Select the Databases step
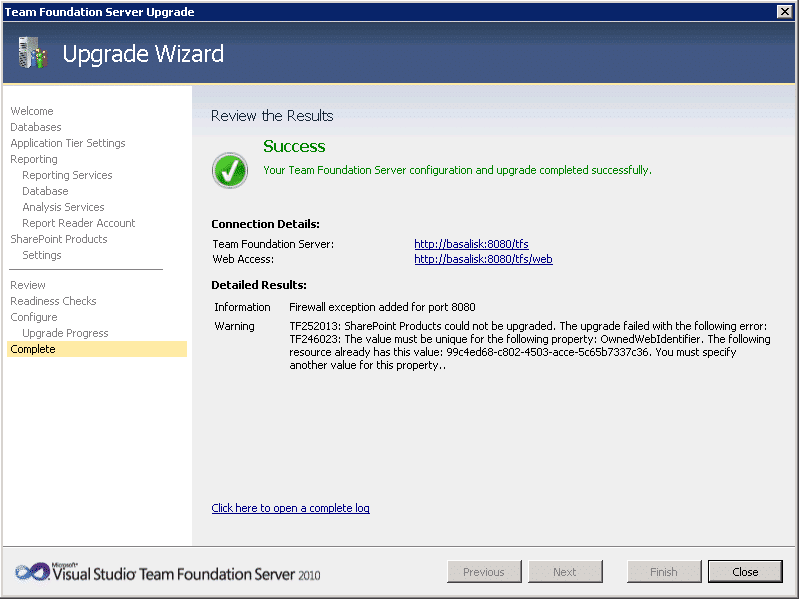This screenshot has height=599, width=799. (x=36, y=127)
